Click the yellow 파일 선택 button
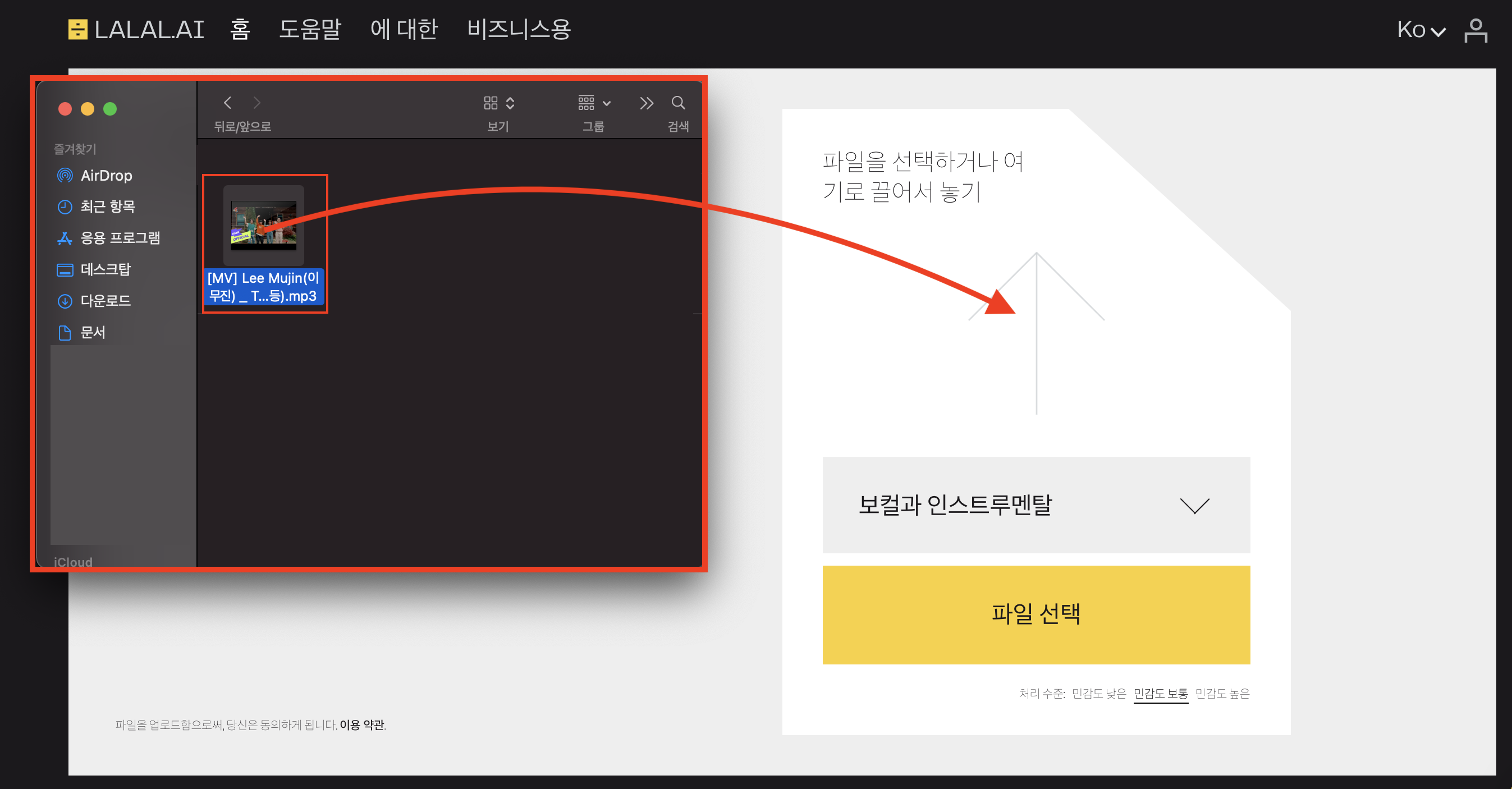This screenshot has height=789, width=1512. click(1036, 614)
